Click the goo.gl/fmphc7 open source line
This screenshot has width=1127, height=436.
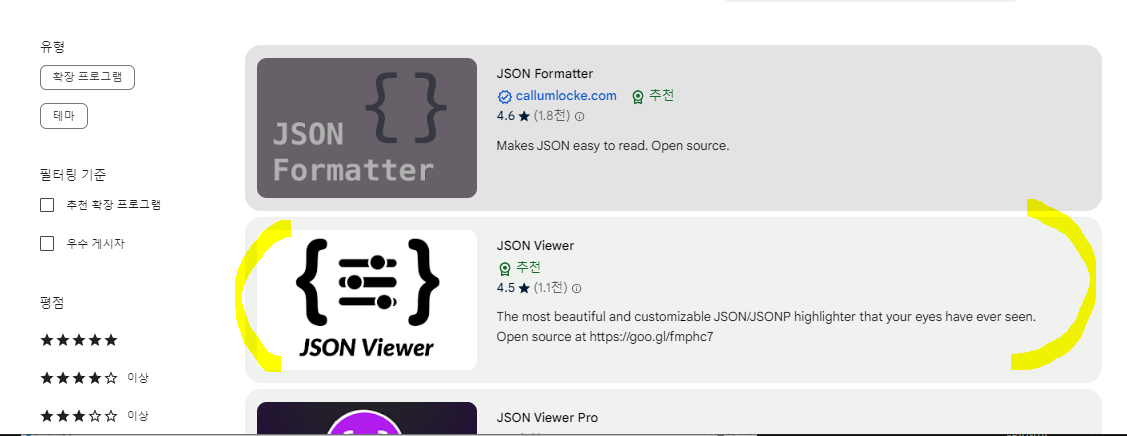click(x=605, y=336)
